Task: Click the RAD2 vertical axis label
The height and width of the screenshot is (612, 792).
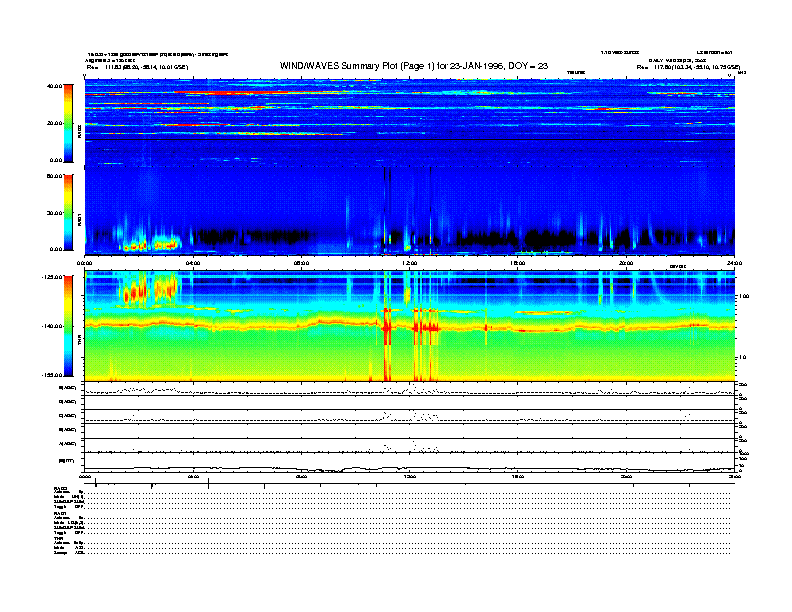Action: tap(79, 132)
